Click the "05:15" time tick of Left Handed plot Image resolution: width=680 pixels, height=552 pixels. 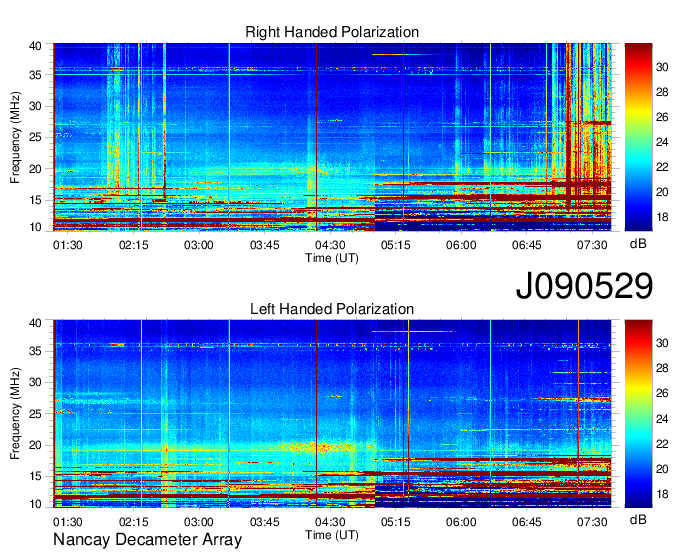click(396, 522)
